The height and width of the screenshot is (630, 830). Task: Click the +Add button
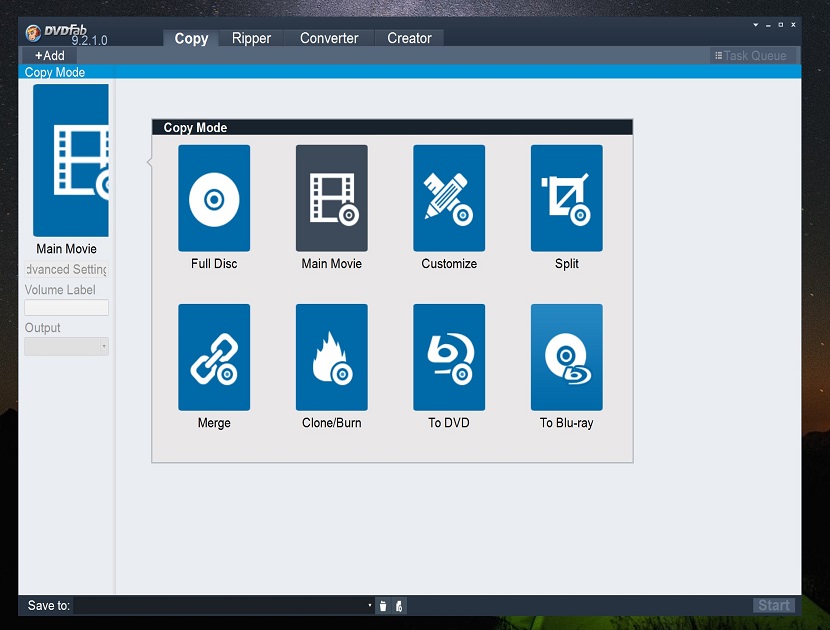click(x=49, y=56)
